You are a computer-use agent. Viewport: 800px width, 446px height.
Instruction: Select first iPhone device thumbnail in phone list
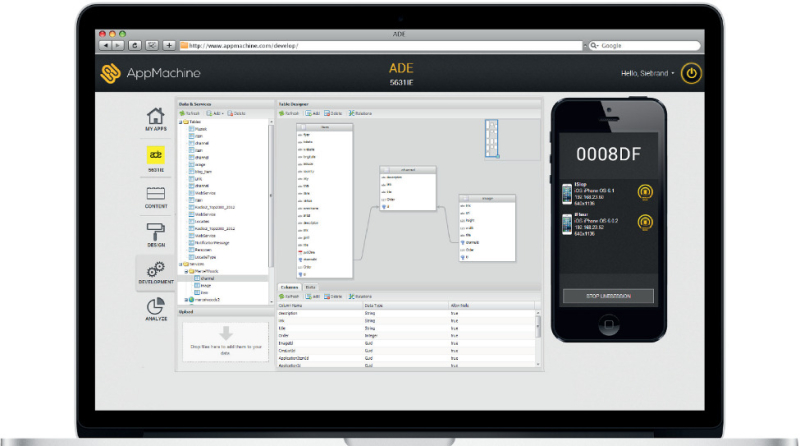567,194
